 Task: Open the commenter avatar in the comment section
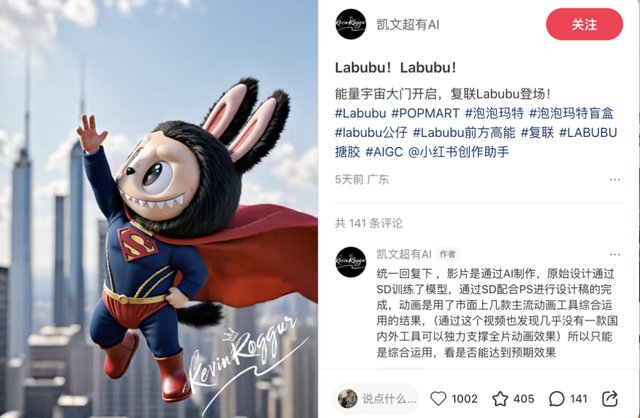(x=351, y=262)
